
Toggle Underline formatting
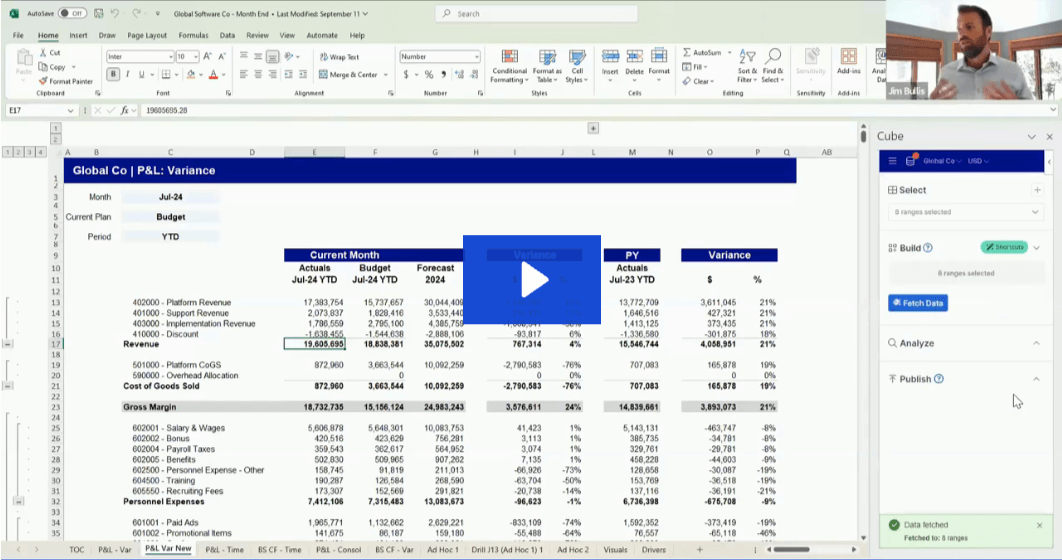point(142,74)
